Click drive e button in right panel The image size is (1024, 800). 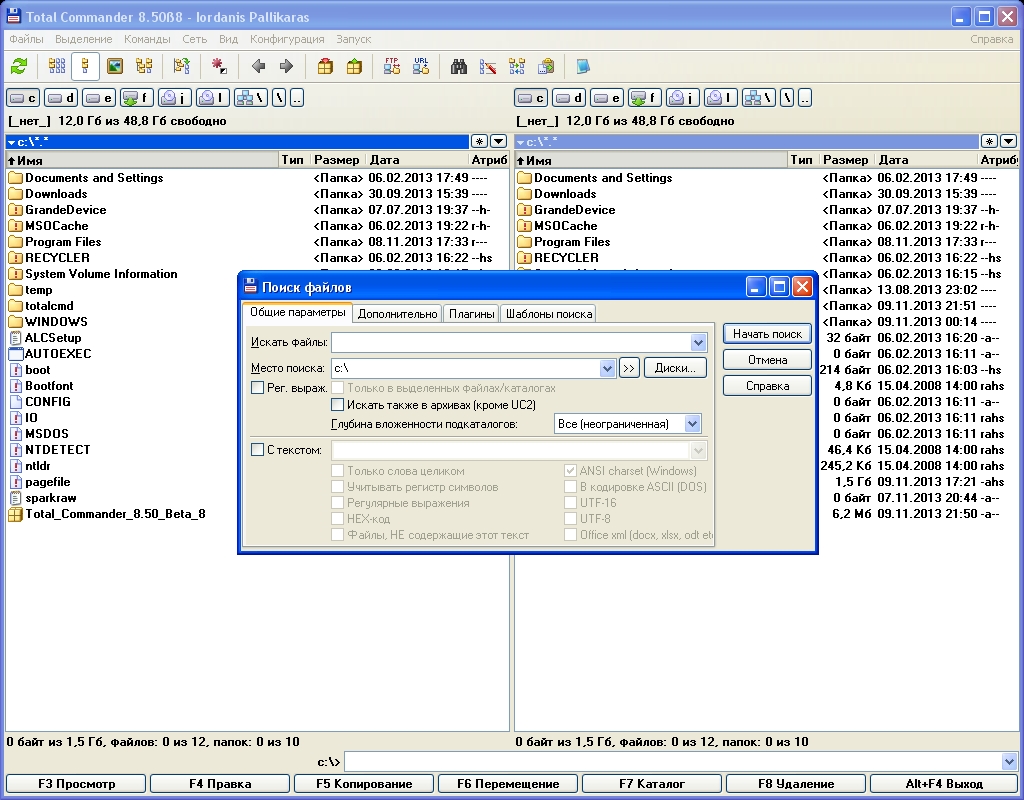click(x=607, y=98)
